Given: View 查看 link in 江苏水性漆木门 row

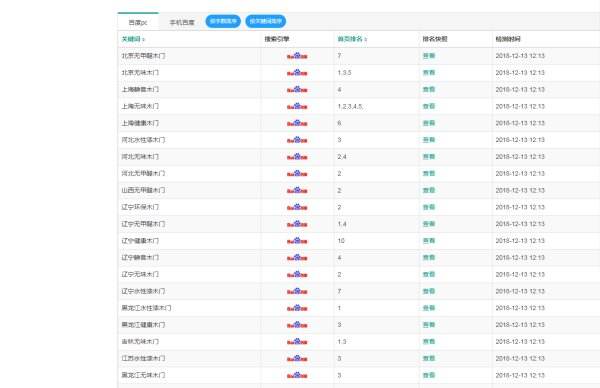Looking at the screenshot, I should [429, 359].
